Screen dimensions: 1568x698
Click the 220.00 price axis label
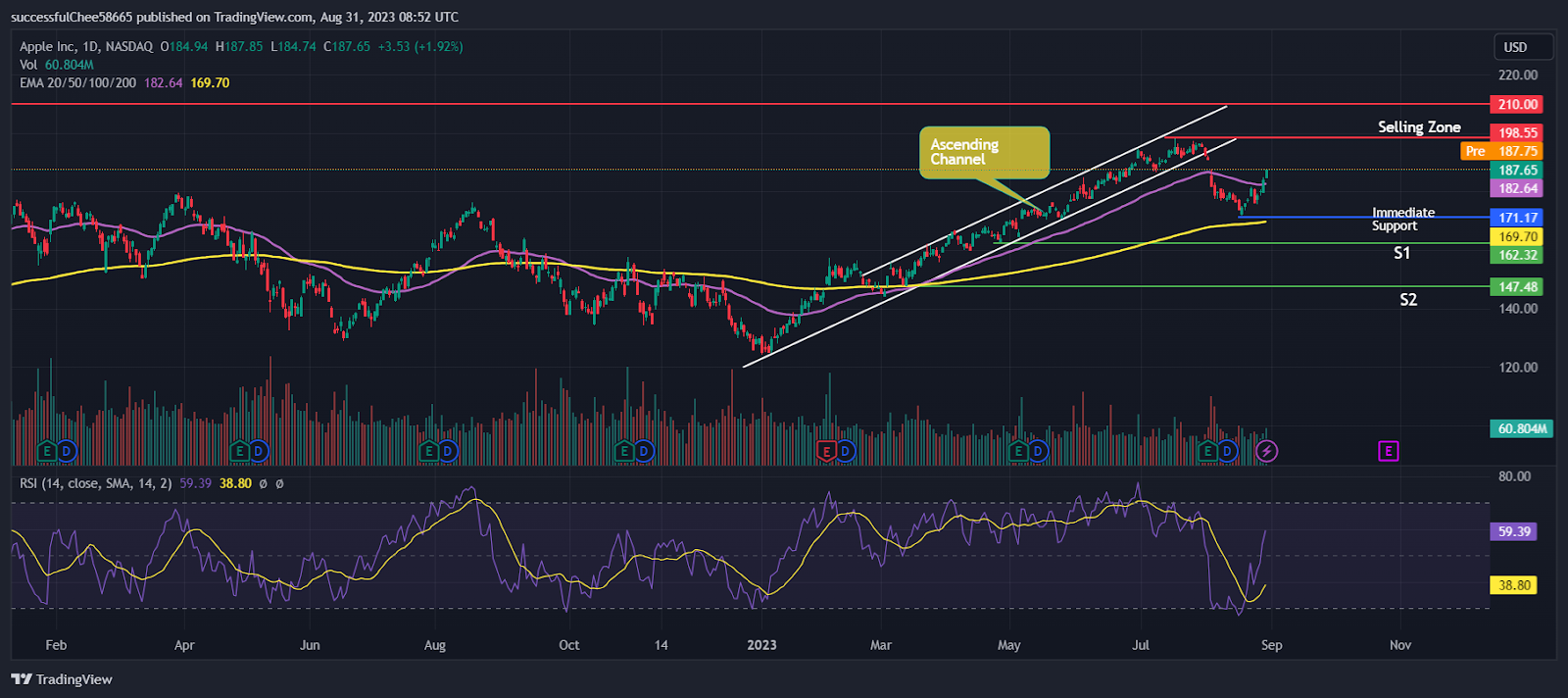pos(1518,75)
